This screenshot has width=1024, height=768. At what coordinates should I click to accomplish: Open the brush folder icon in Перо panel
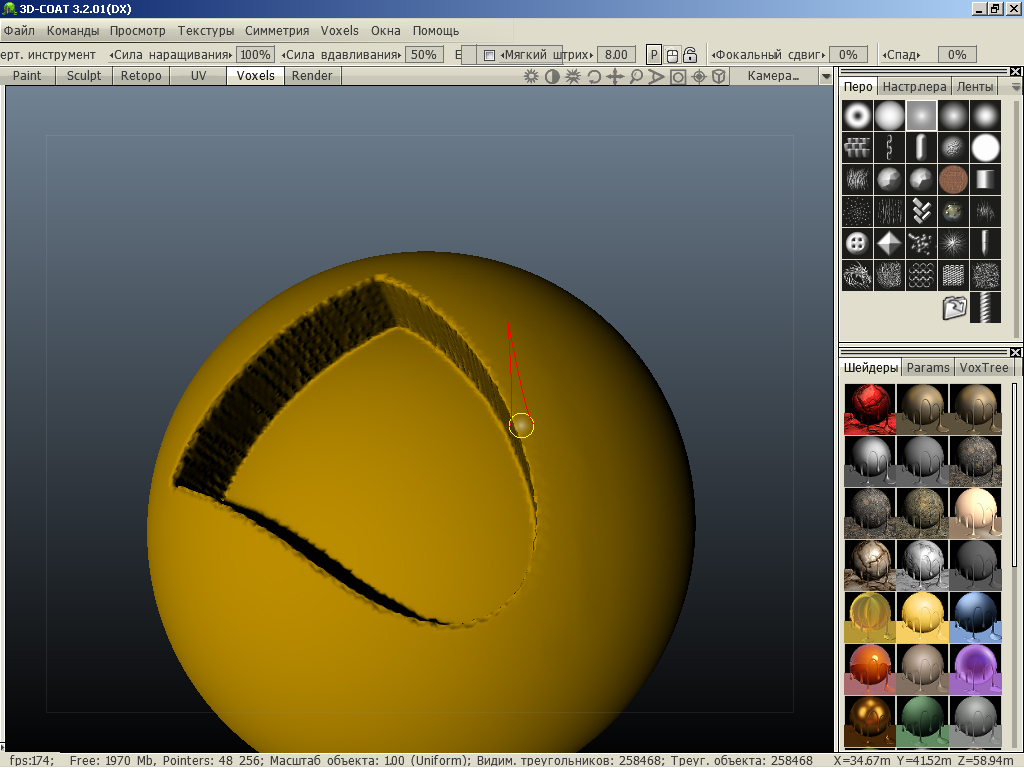tap(954, 308)
